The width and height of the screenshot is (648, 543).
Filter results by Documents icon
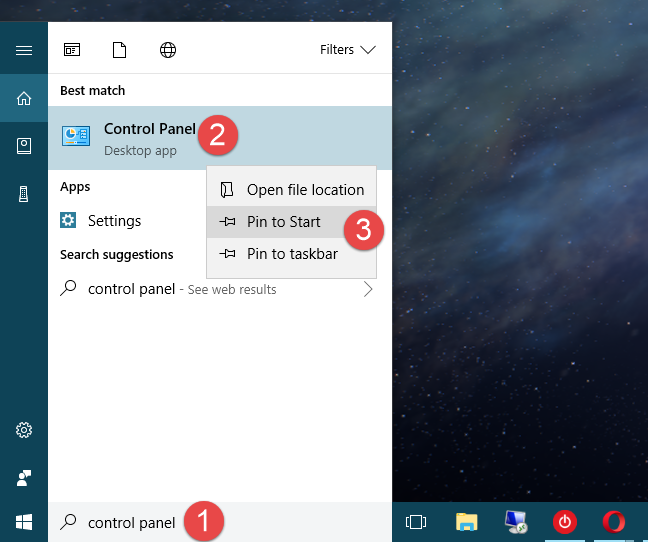(119, 50)
